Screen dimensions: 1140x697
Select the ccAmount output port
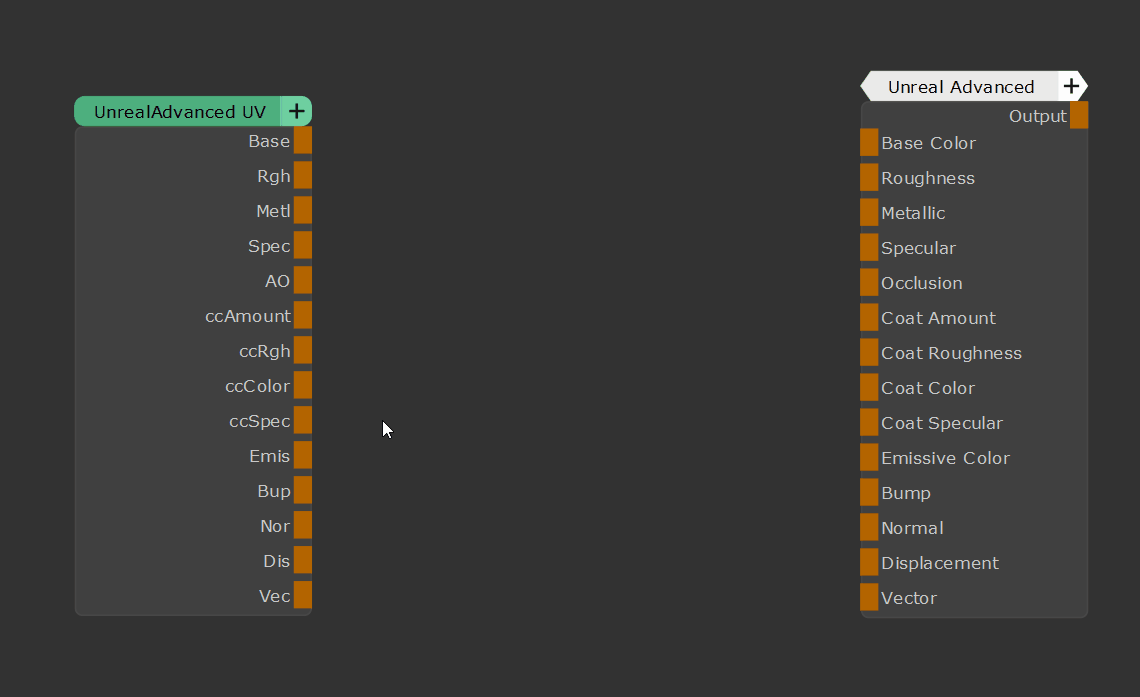click(x=302, y=315)
